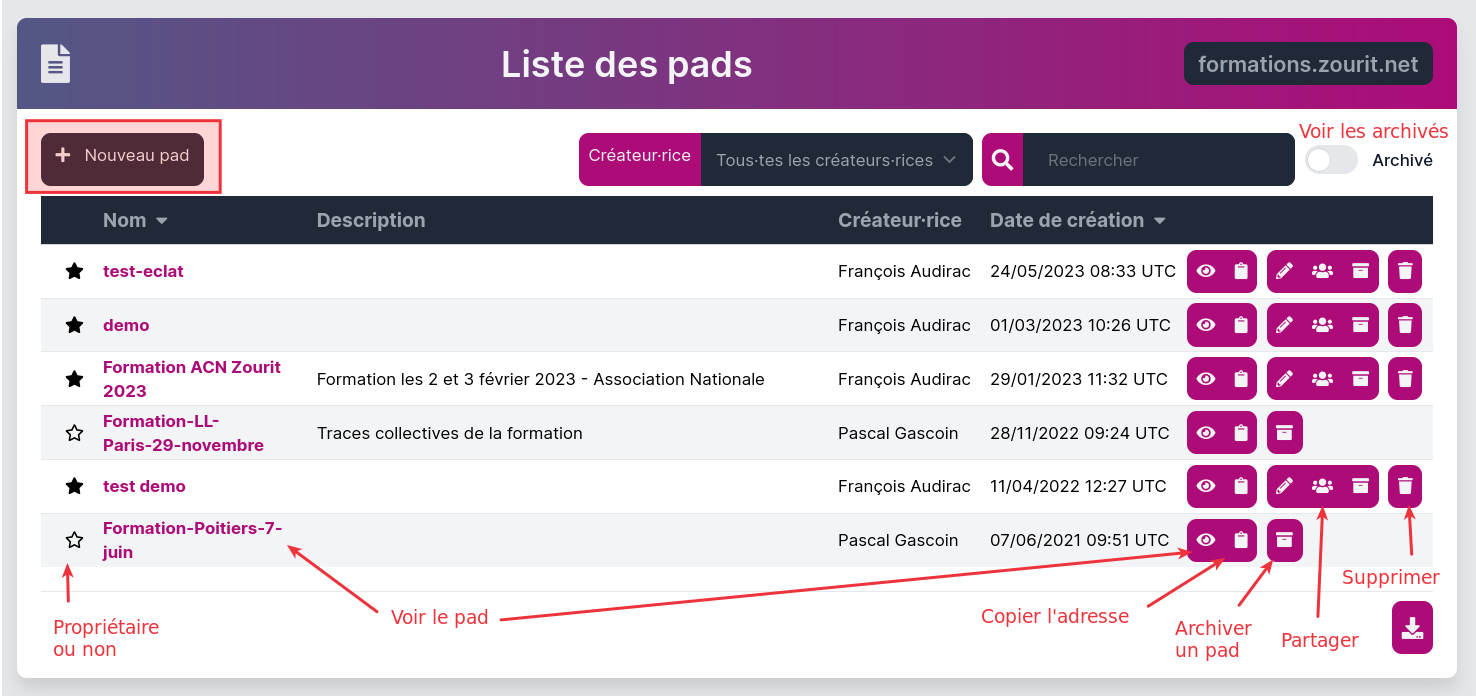Delete the test-eclat pad

pyautogui.click(x=1405, y=271)
